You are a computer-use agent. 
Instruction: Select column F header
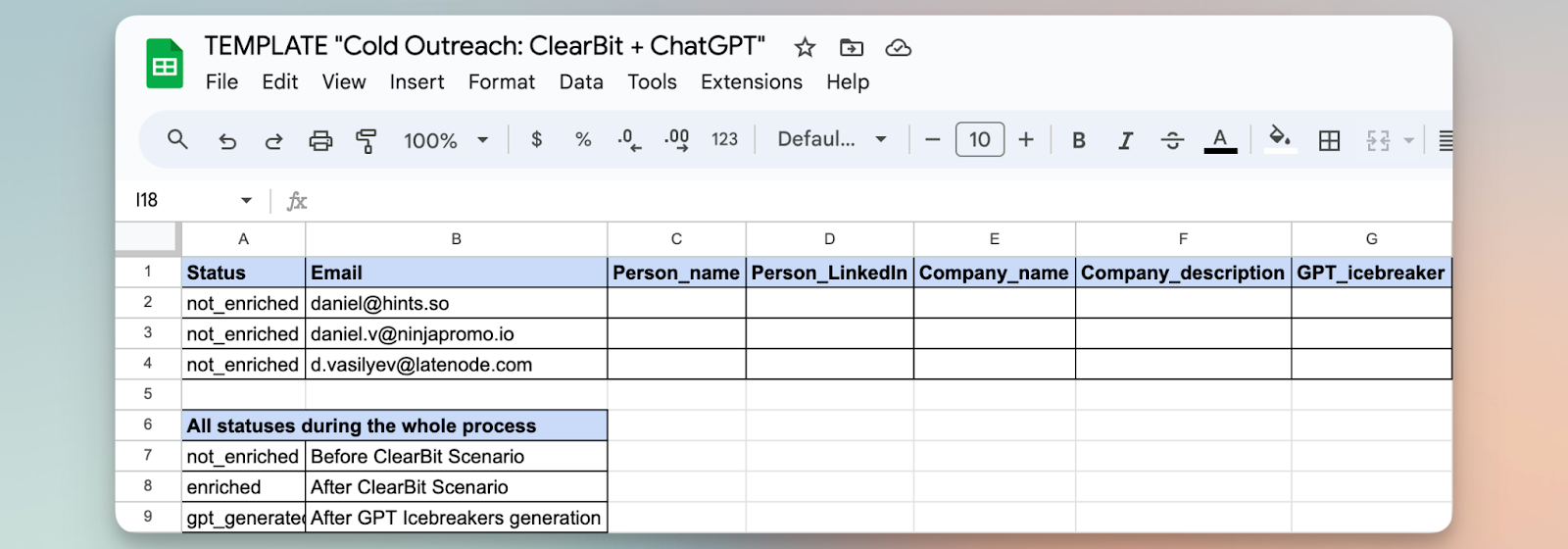tap(1183, 239)
